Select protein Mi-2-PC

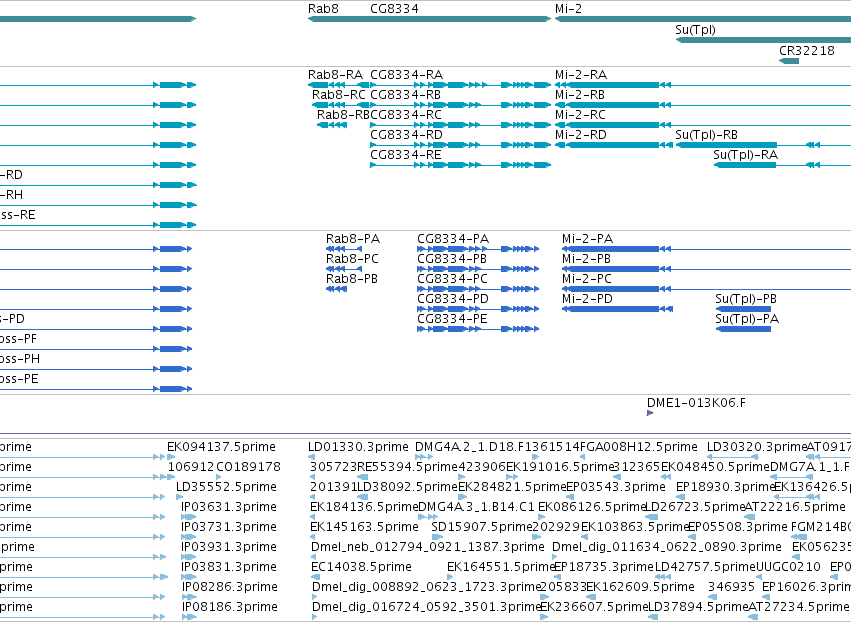coord(587,279)
